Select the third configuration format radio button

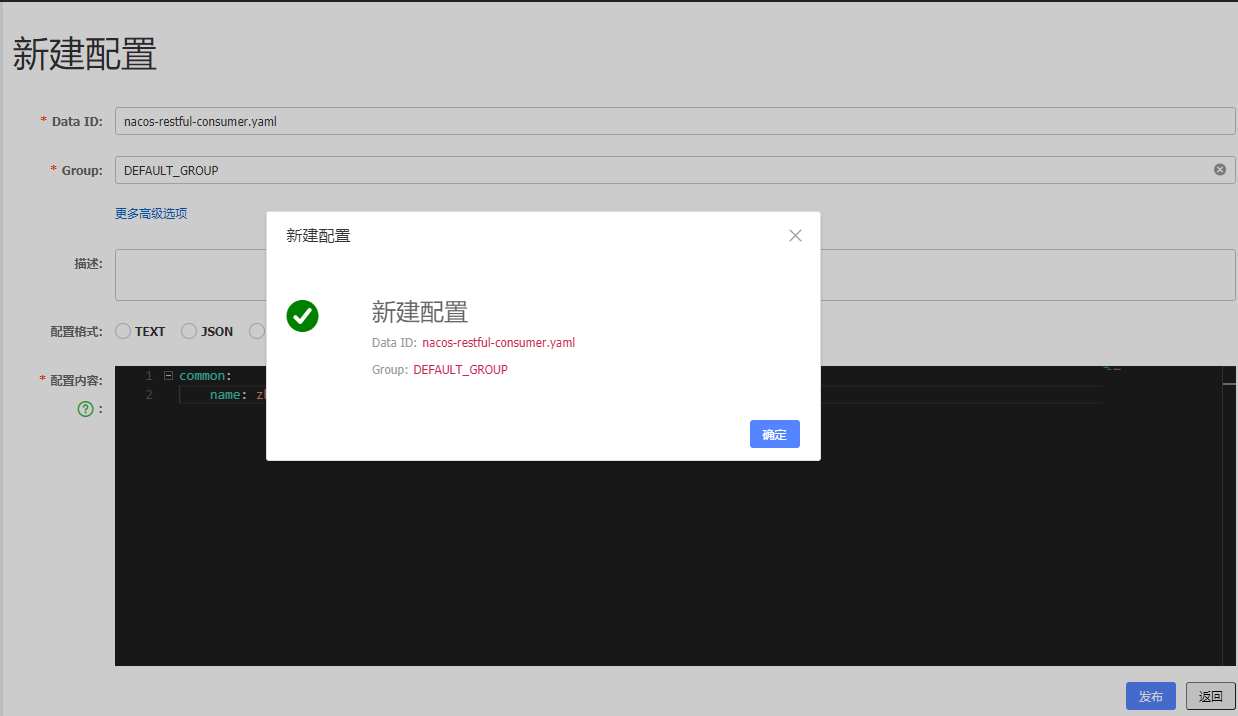coord(256,331)
